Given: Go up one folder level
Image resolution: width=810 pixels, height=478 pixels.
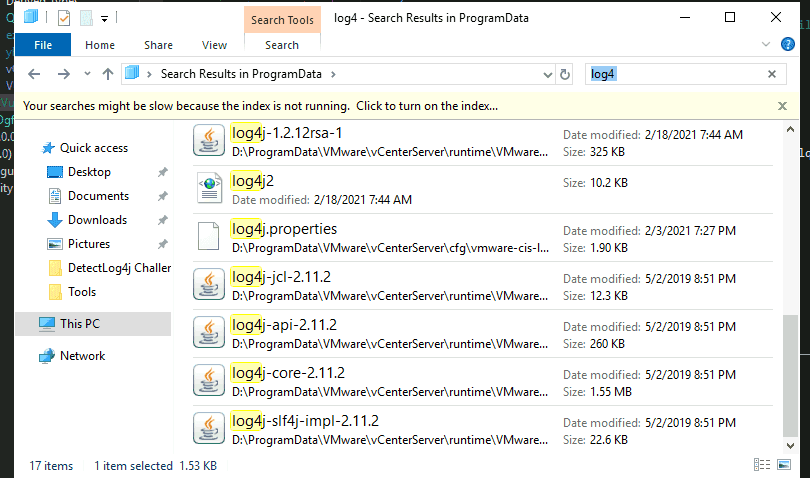Looking at the screenshot, I should (x=107, y=74).
